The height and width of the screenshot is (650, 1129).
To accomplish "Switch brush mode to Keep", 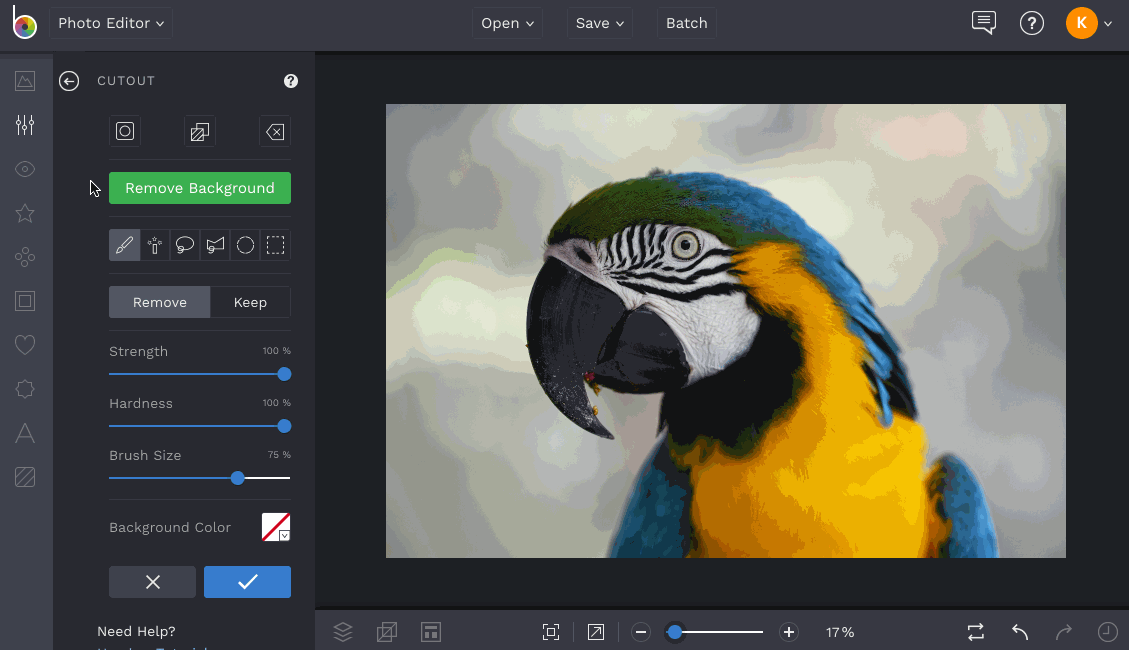I will 251,302.
